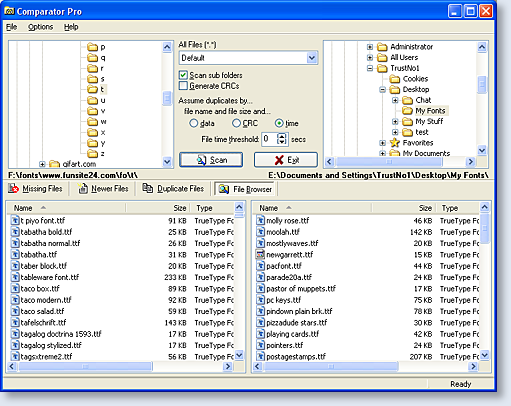Click the molly rose.ttf file icon
This screenshot has height=406, width=511.
(x=260, y=220)
